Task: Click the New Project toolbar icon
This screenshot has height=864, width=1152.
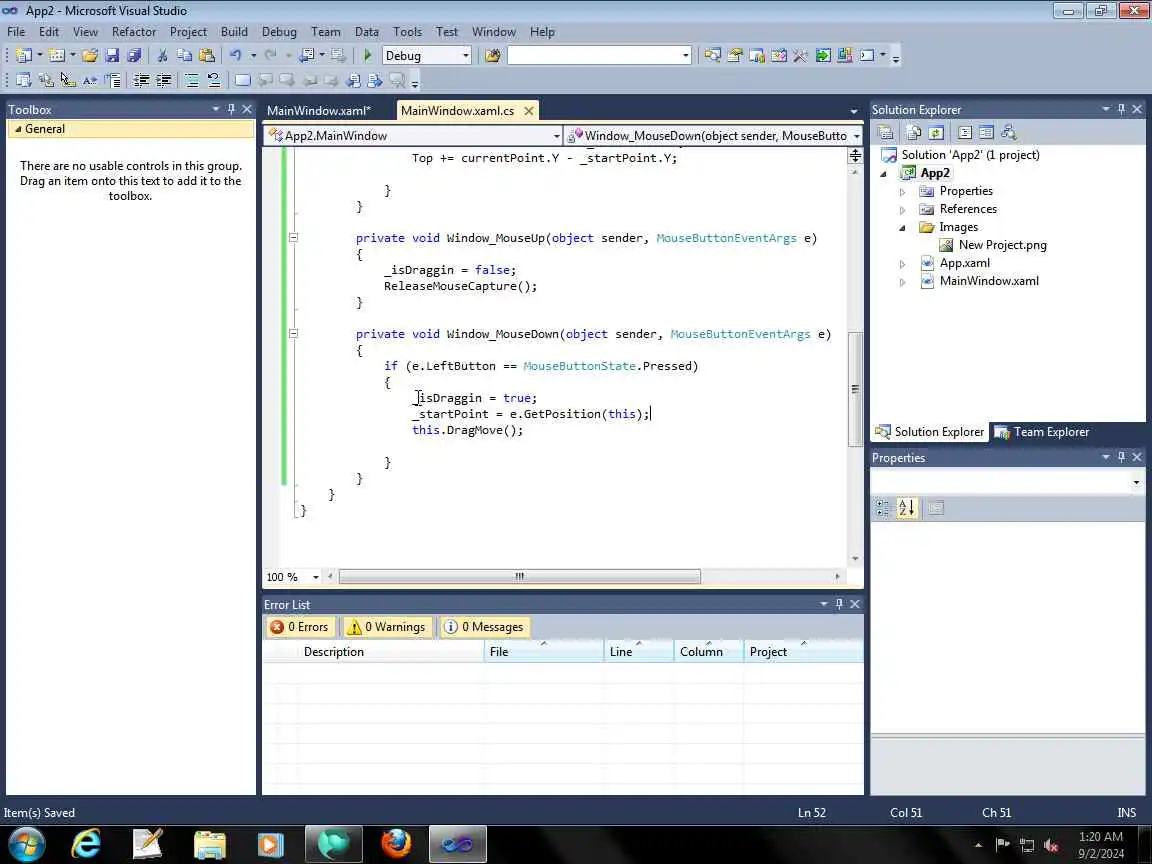Action: [x=24, y=55]
